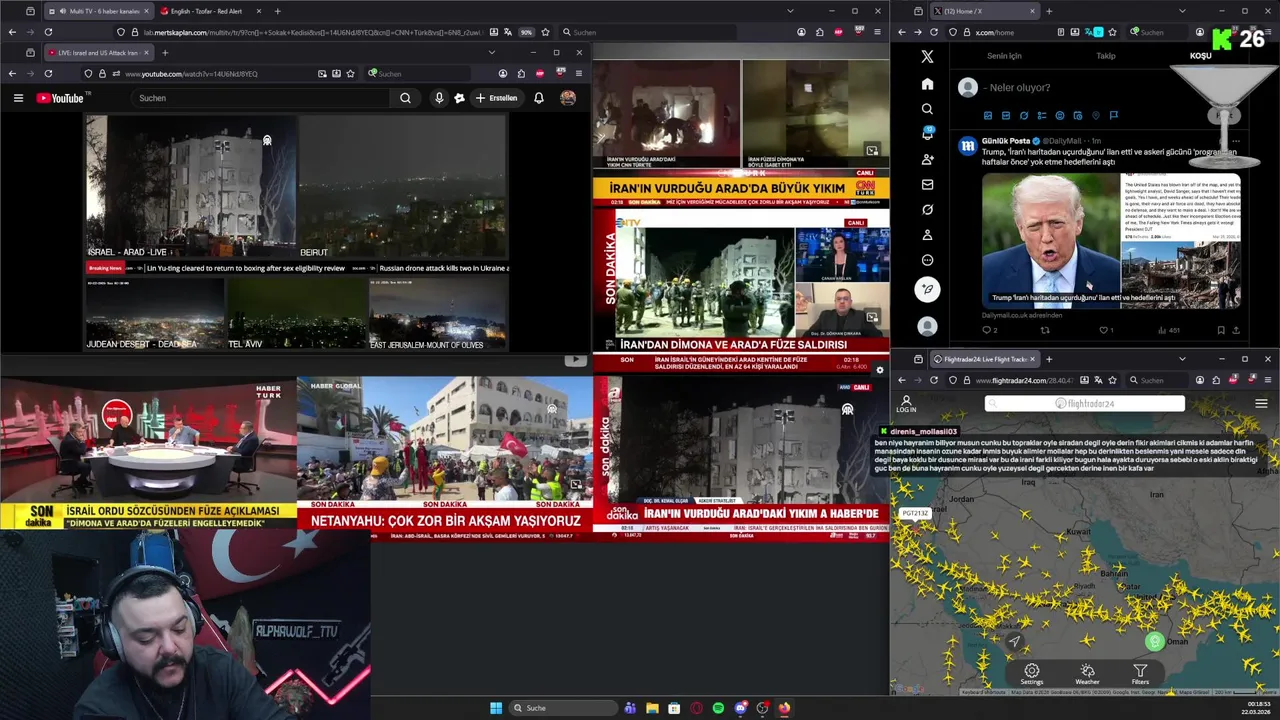Reply to the Günlük Posta tweet
The width and height of the screenshot is (1280, 720).
pos(988,330)
